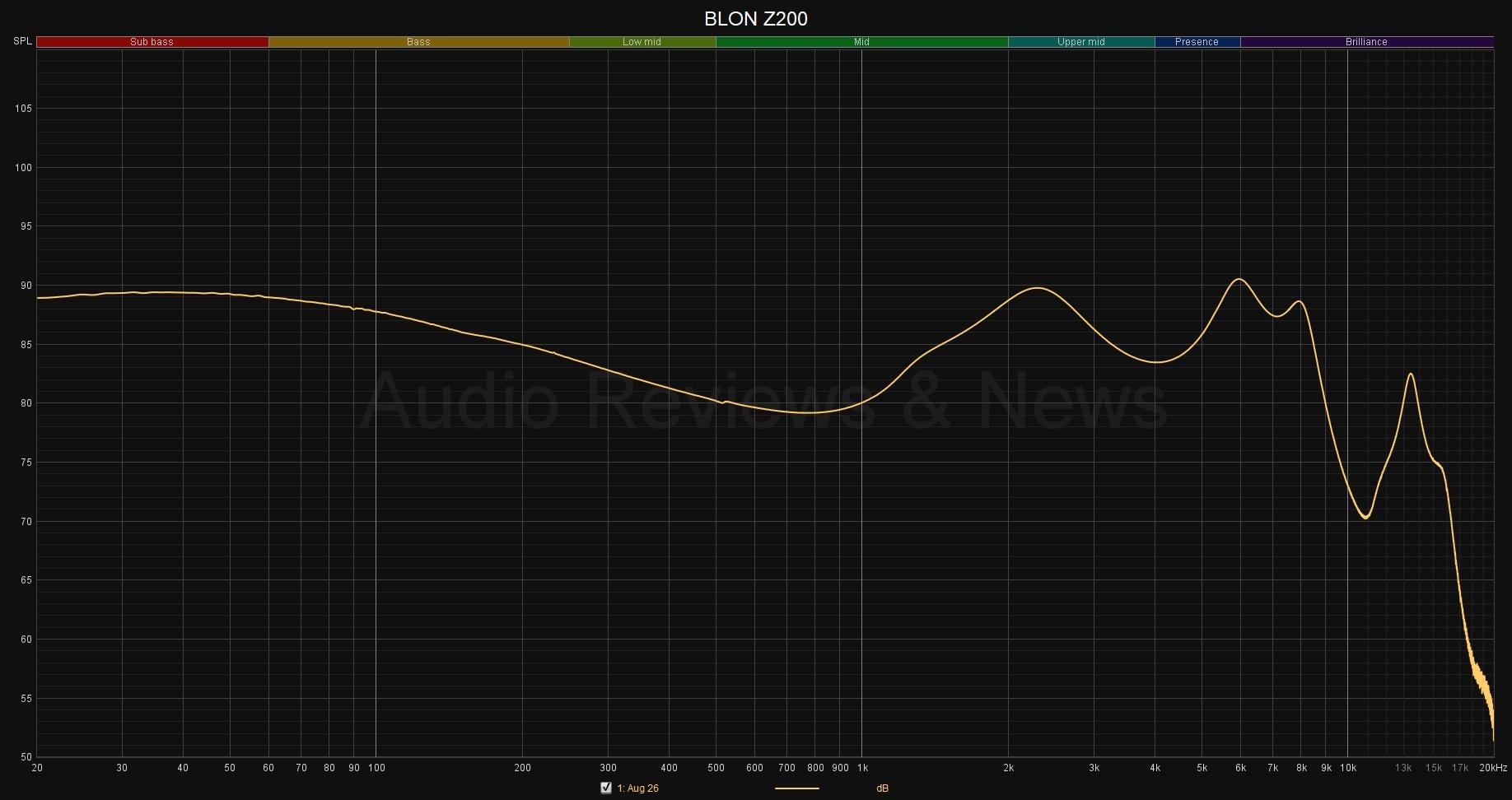Screen dimensions: 1512x800
Task: Click the BLON Z200 graph title
Action: coord(755,18)
